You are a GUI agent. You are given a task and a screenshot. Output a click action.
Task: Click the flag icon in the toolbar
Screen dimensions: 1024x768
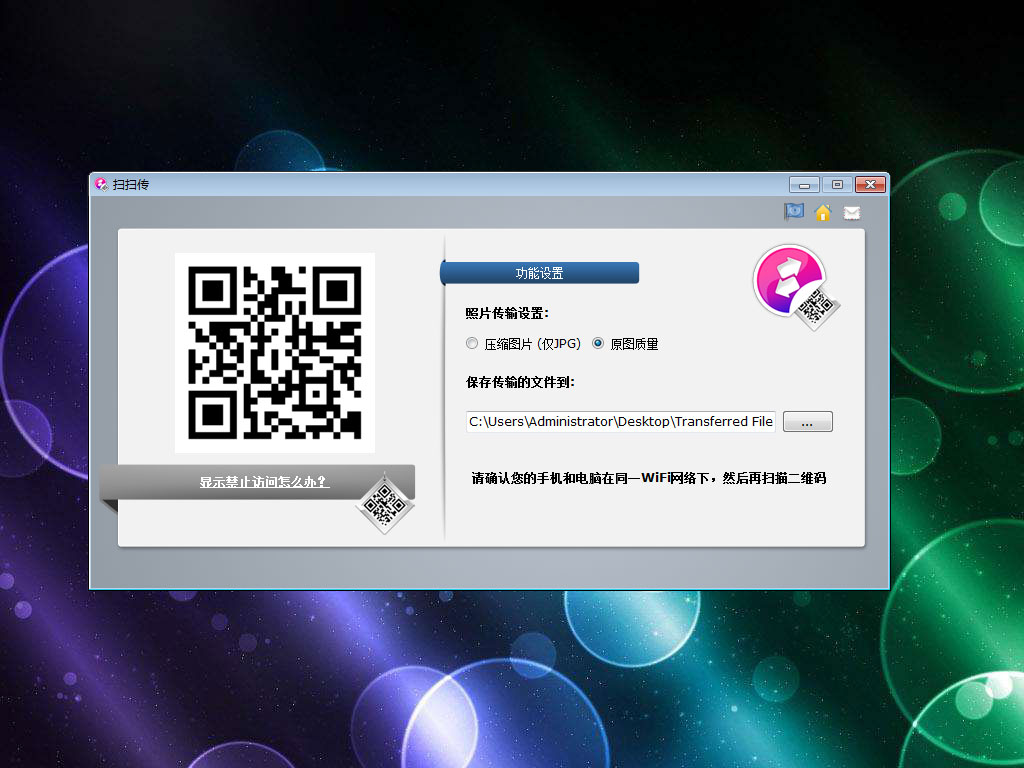pyautogui.click(x=793, y=212)
